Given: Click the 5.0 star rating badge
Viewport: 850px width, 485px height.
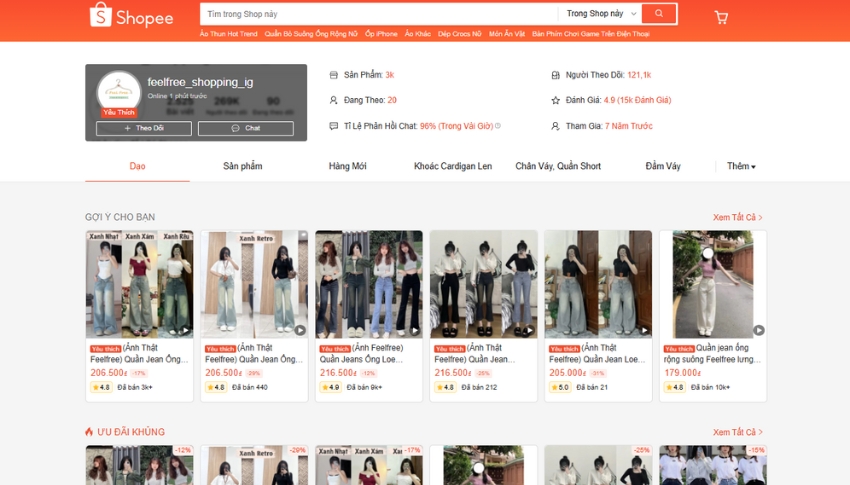Looking at the screenshot, I should pos(560,387).
